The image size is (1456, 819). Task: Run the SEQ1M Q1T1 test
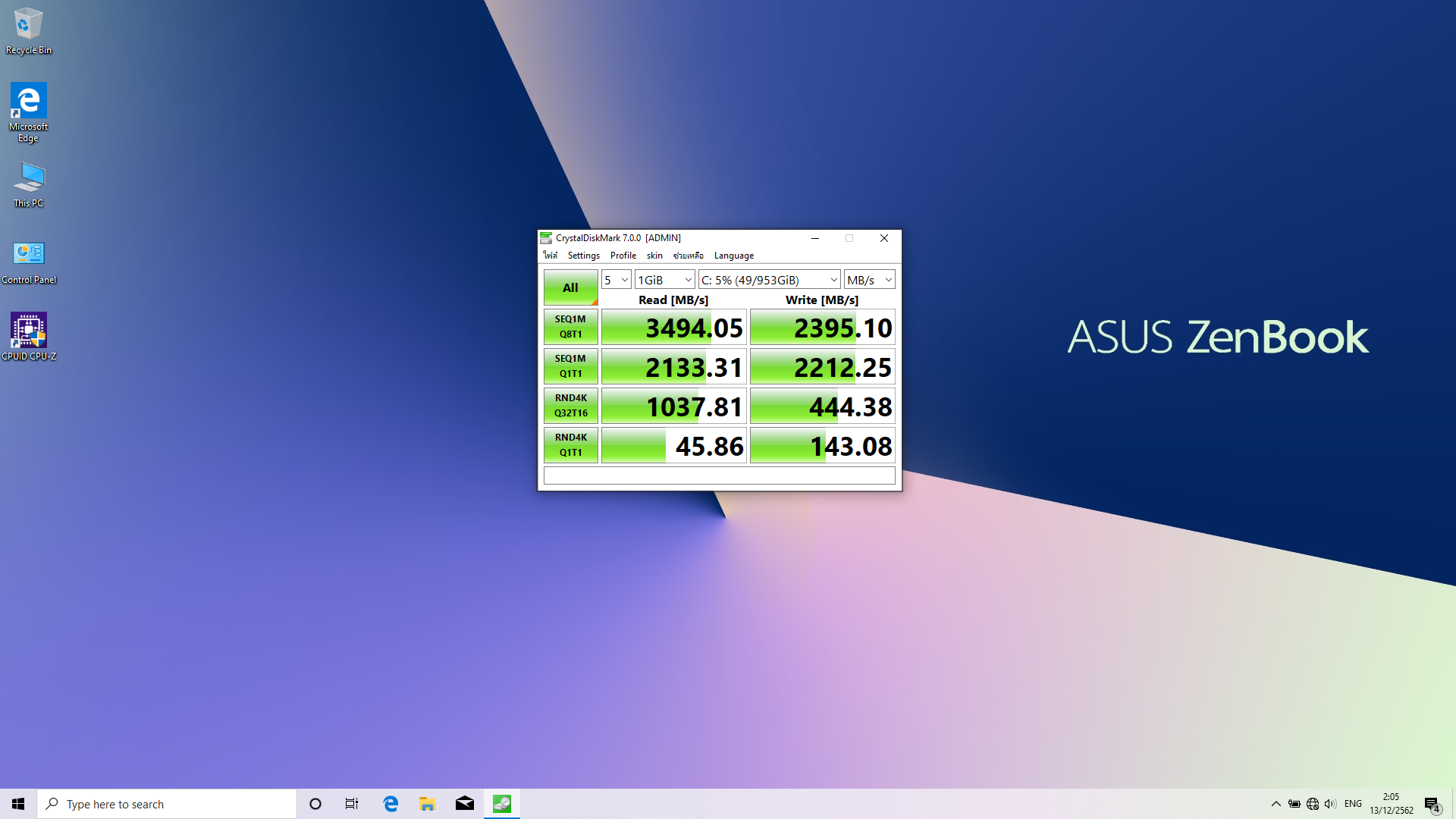tap(570, 366)
